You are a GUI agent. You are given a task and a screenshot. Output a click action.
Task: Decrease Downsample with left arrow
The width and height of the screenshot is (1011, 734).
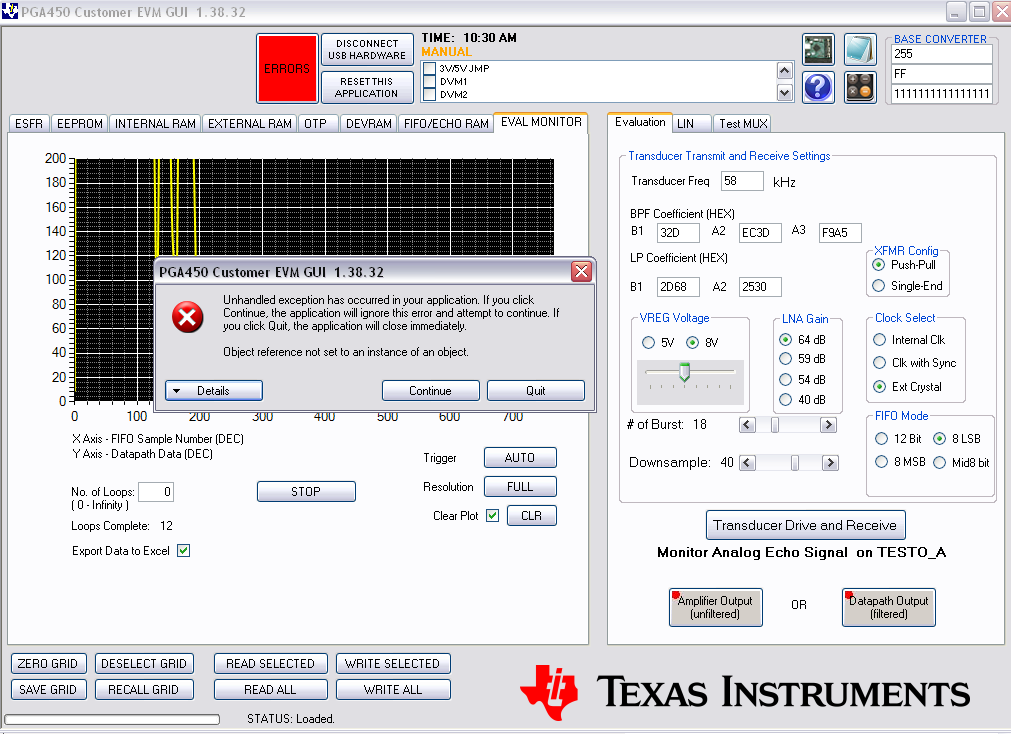(x=747, y=462)
